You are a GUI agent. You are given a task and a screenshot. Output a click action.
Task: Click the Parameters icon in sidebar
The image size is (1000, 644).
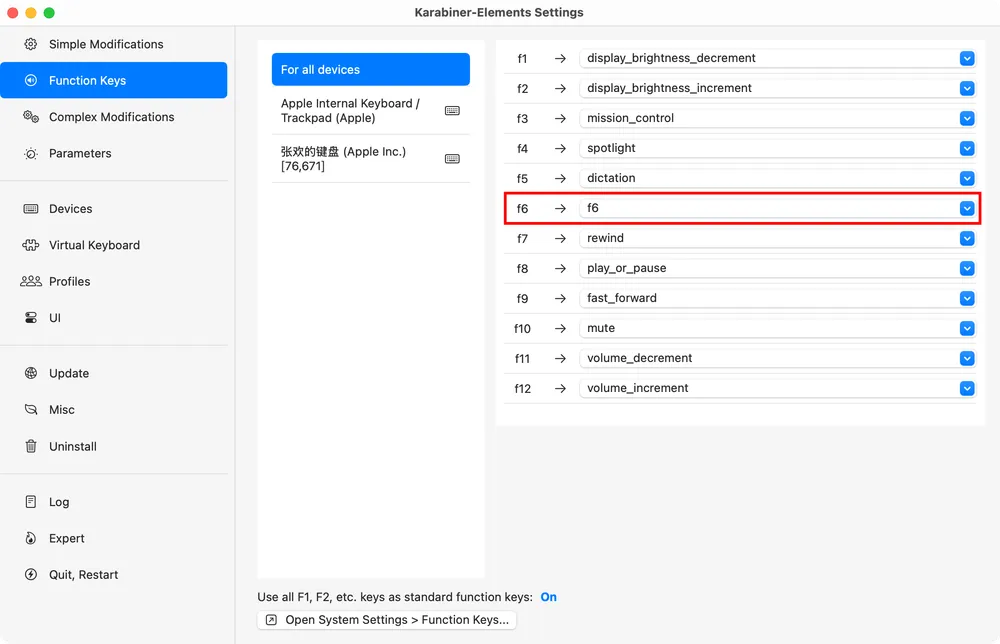click(31, 154)
